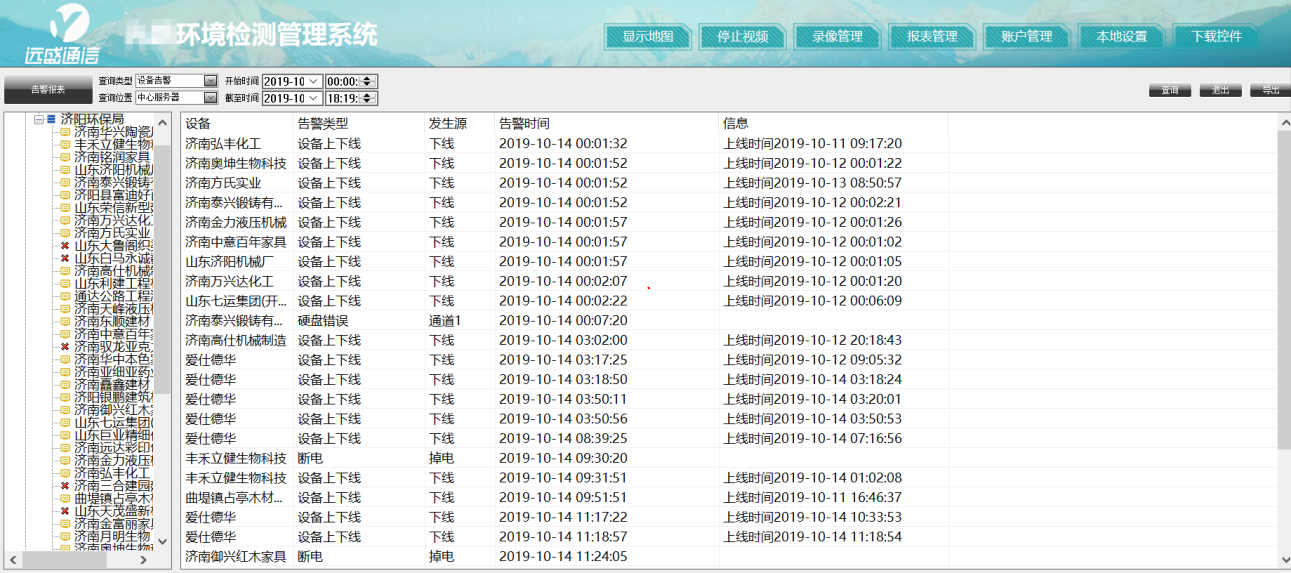Switch to the 报表管理 tab
Screen dimensions: 1291x573
coord(932,37)
